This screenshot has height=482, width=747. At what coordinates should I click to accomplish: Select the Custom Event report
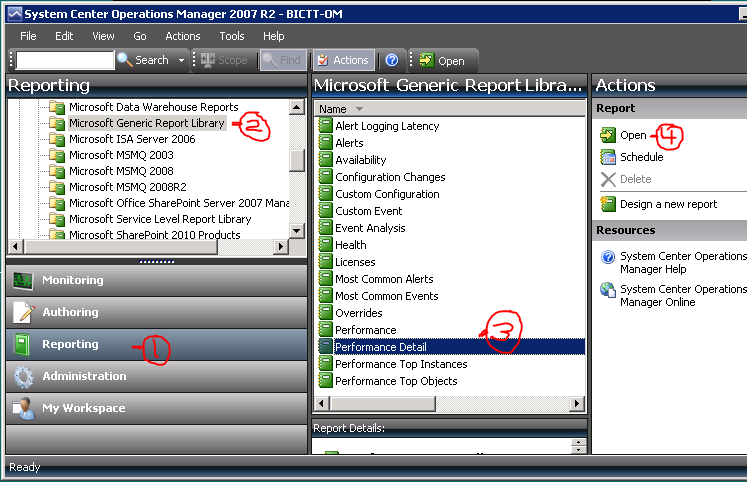point(369,211)
